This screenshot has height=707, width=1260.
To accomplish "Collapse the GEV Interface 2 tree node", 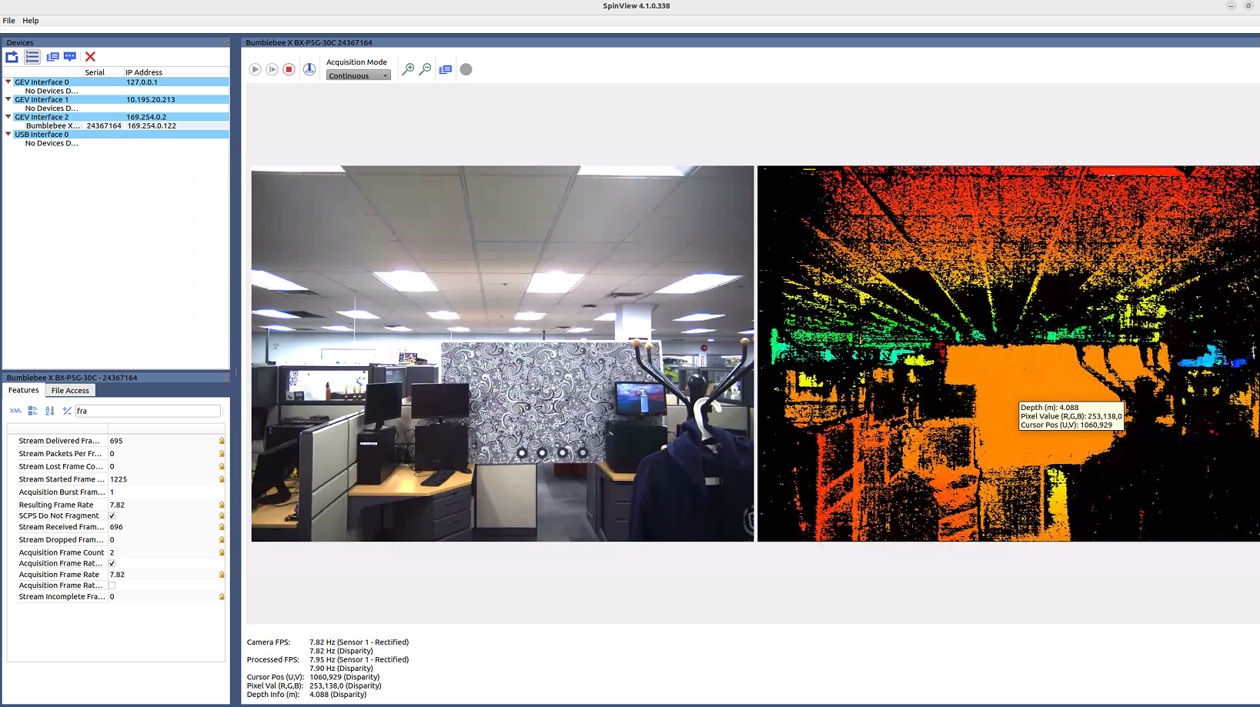I will (8, 117).
